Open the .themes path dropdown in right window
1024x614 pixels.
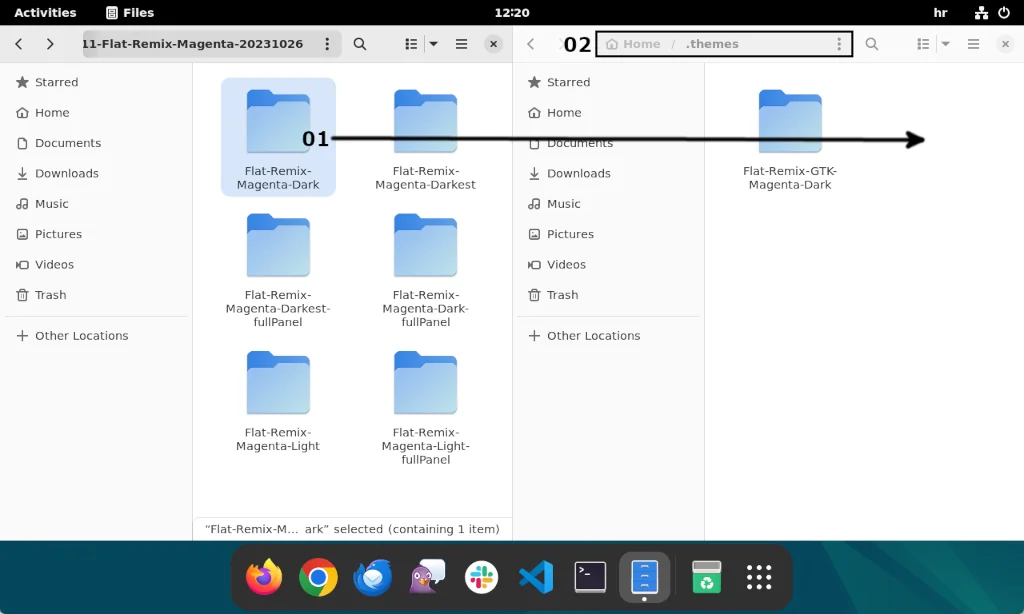click(838, 43)
